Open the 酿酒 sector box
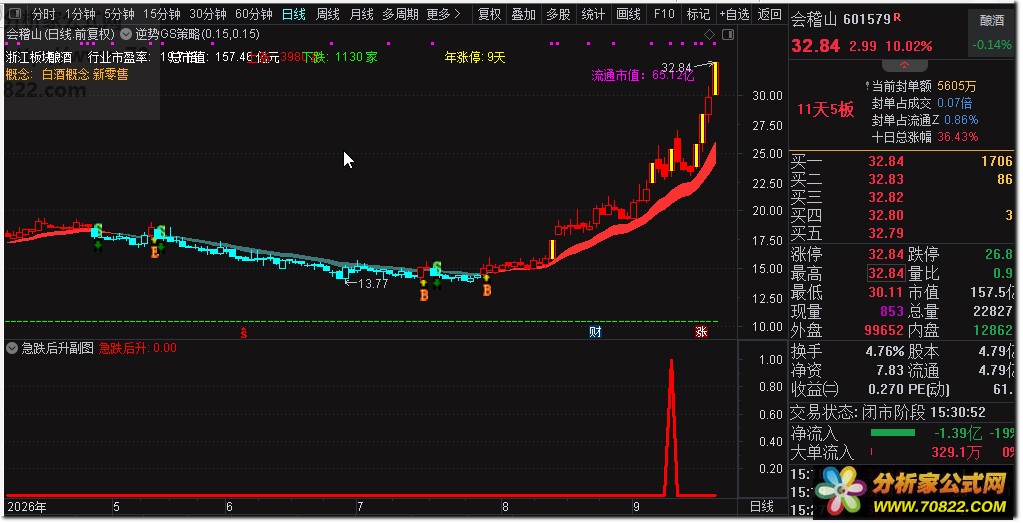1023x523 pixels. click(x=992, y=20)
